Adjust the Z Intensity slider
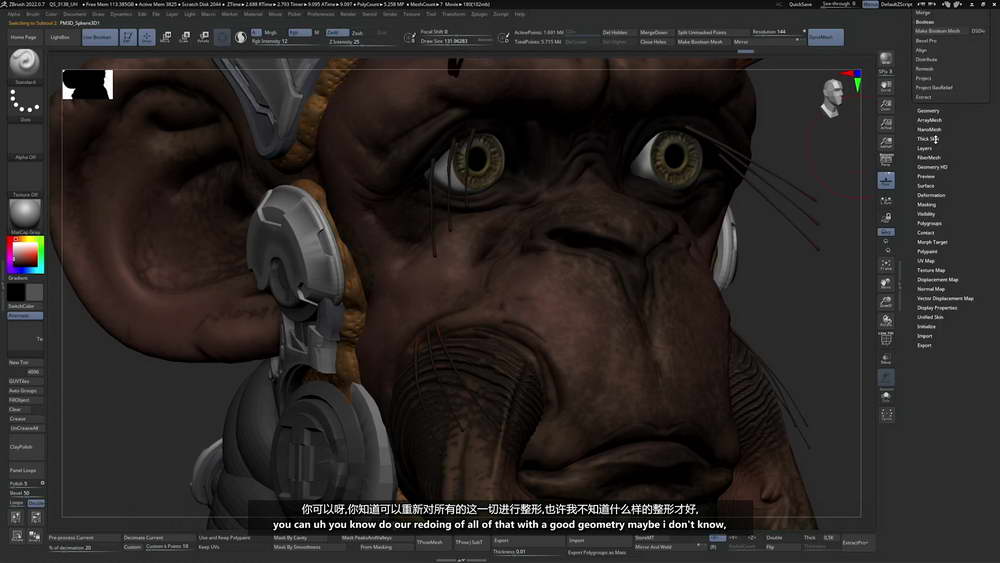This screenshot has width=1000, height=563. (361, 42)
